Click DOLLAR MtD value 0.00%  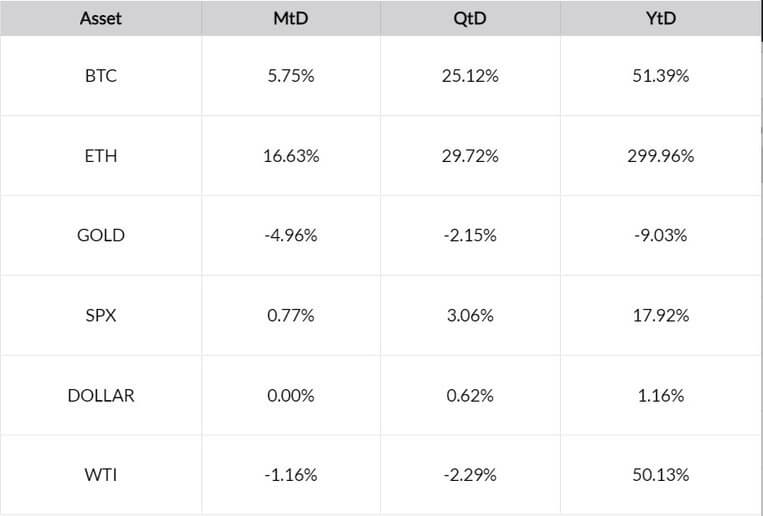tap(291, 395)
